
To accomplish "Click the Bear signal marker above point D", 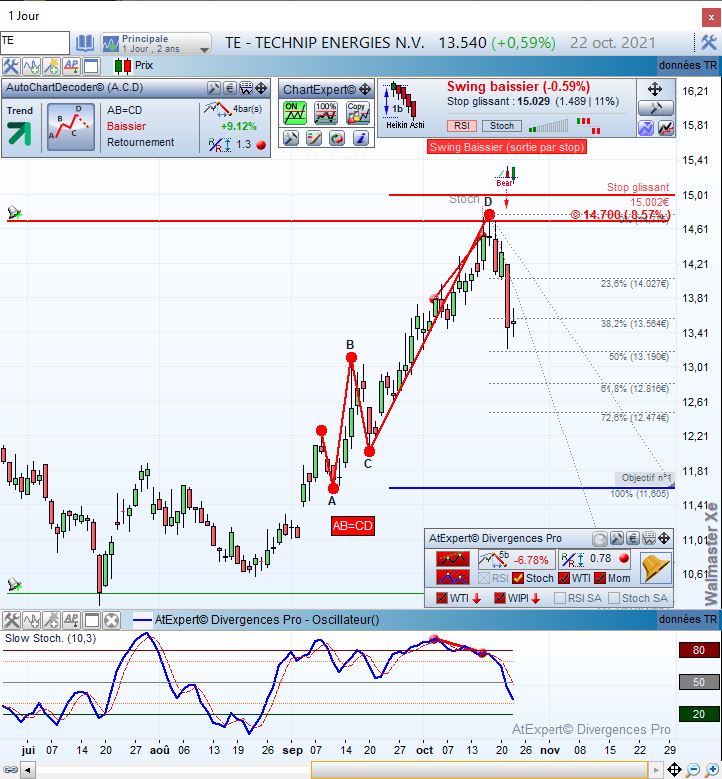I will click(506, 177).
